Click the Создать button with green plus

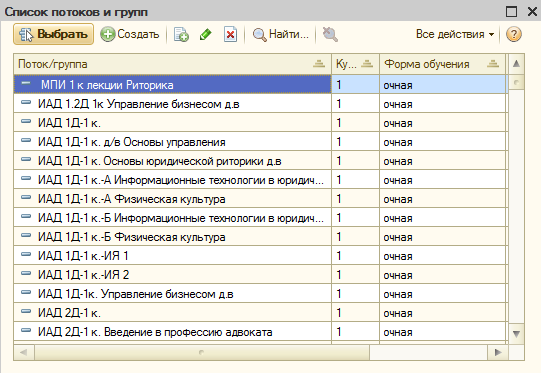coord(130,34)
